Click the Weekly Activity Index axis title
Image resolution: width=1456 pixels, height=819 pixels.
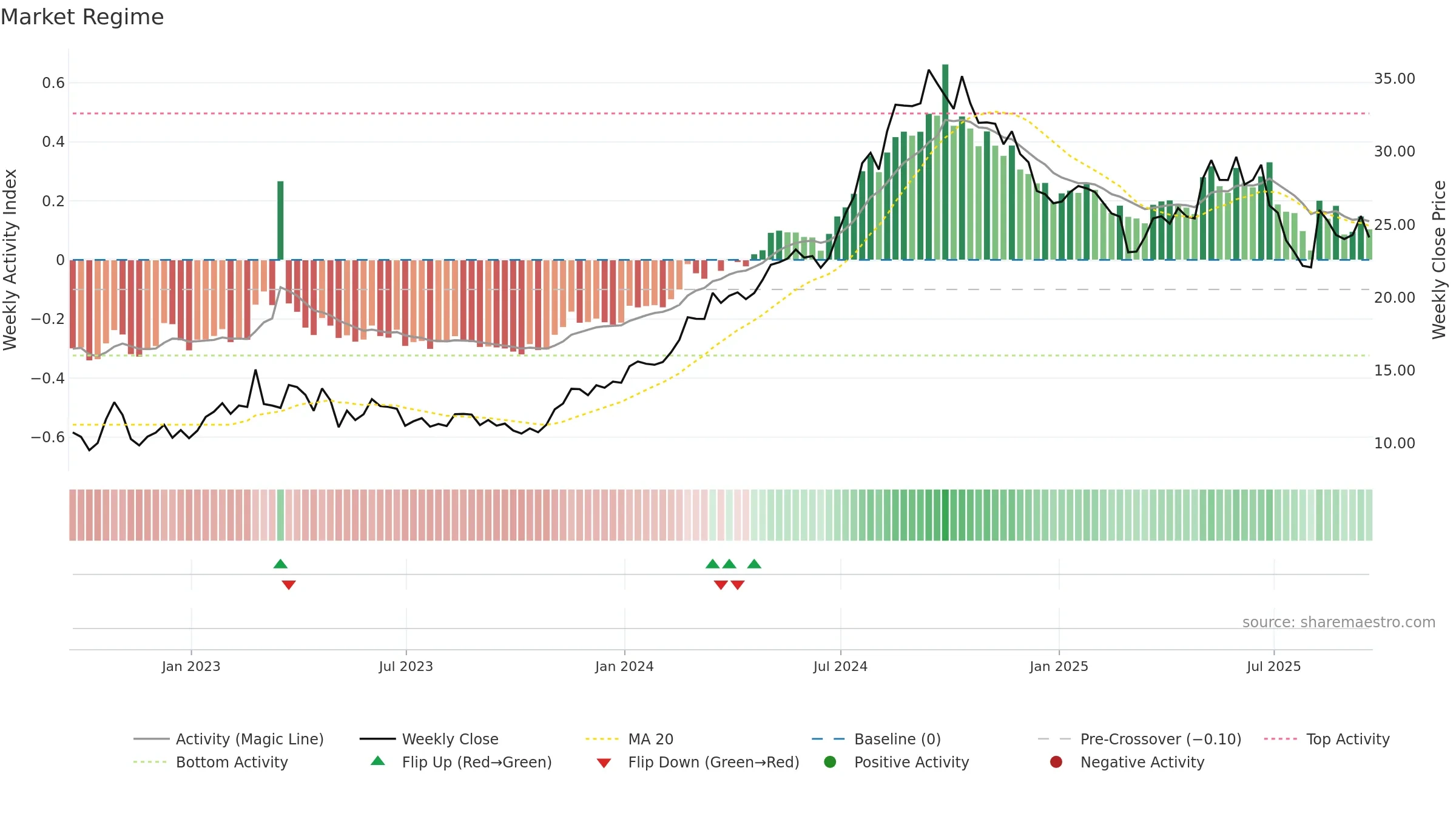pos(10,260)
